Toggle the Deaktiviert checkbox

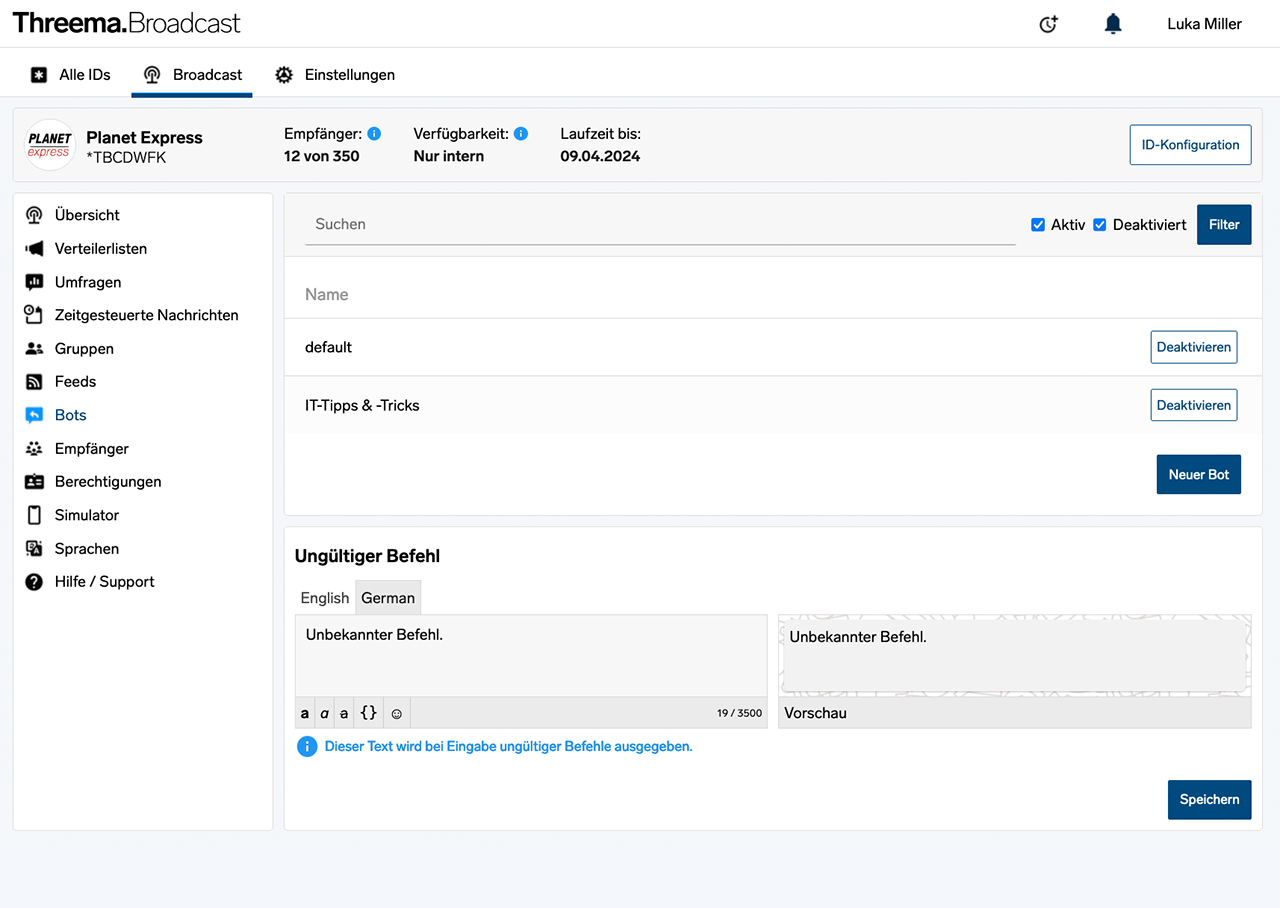[x=1100, y=225]
